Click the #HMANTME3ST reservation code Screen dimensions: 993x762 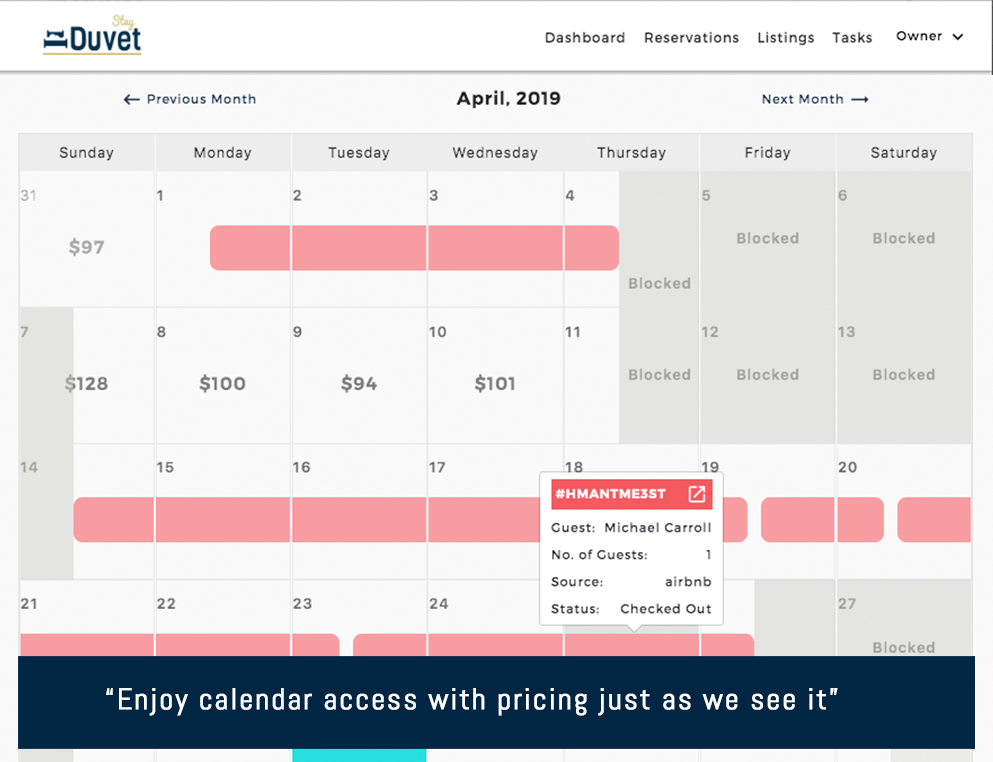tap(610, 494)
